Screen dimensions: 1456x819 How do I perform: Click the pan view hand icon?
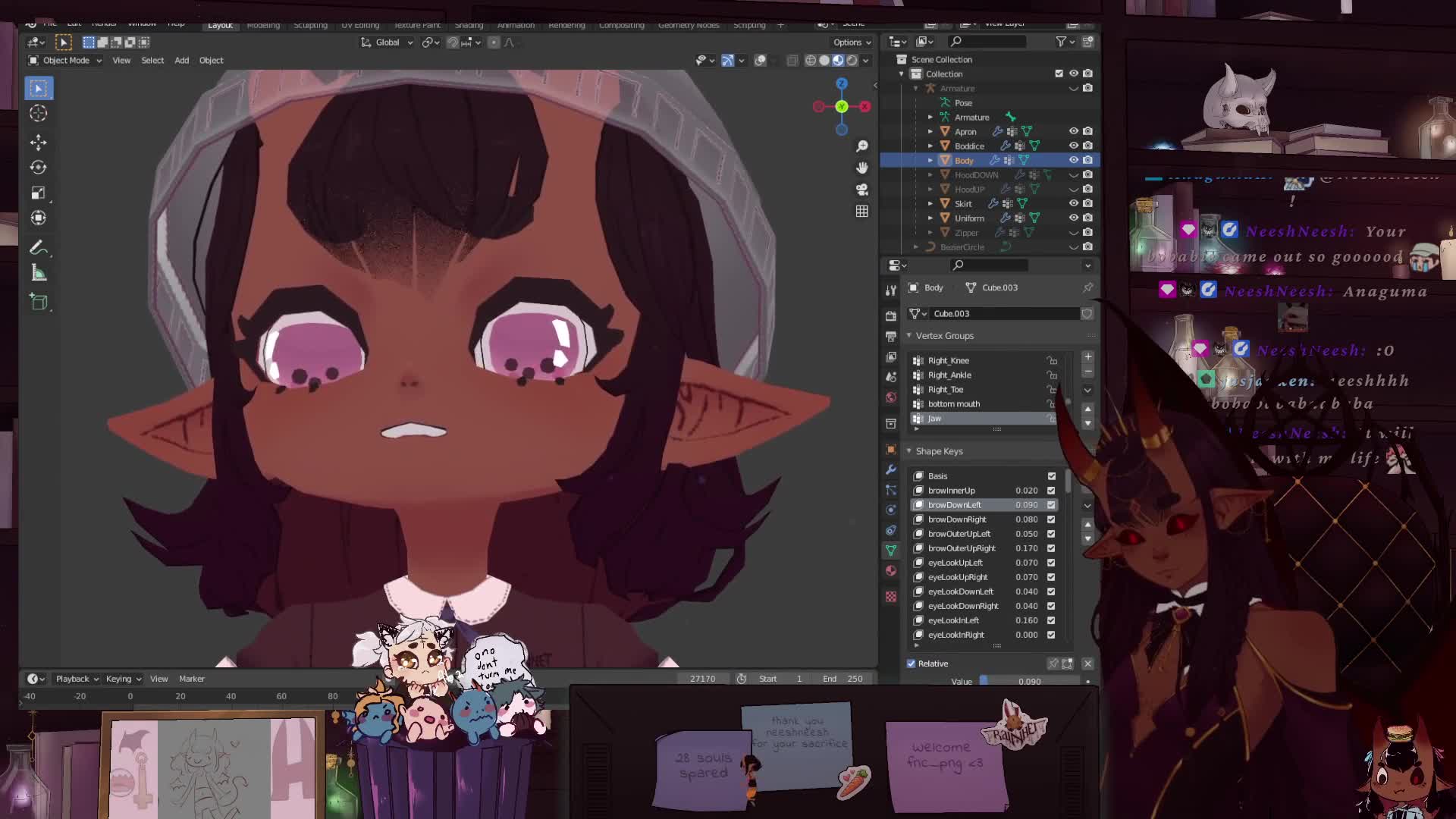coord(862,168)
